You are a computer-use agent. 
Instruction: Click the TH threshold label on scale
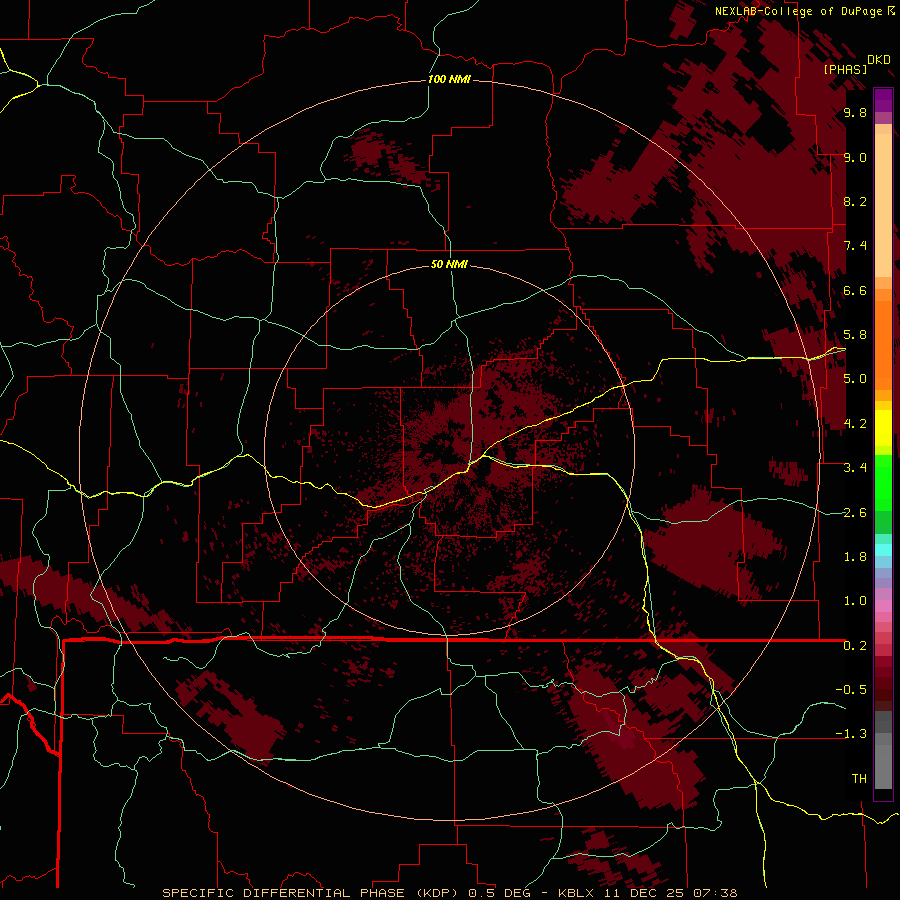pyautogui.click(x=859, y=779)
